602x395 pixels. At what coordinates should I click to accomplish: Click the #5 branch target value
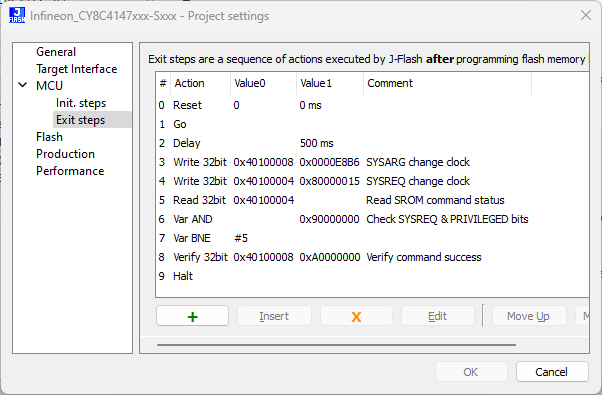coord(241,238)
